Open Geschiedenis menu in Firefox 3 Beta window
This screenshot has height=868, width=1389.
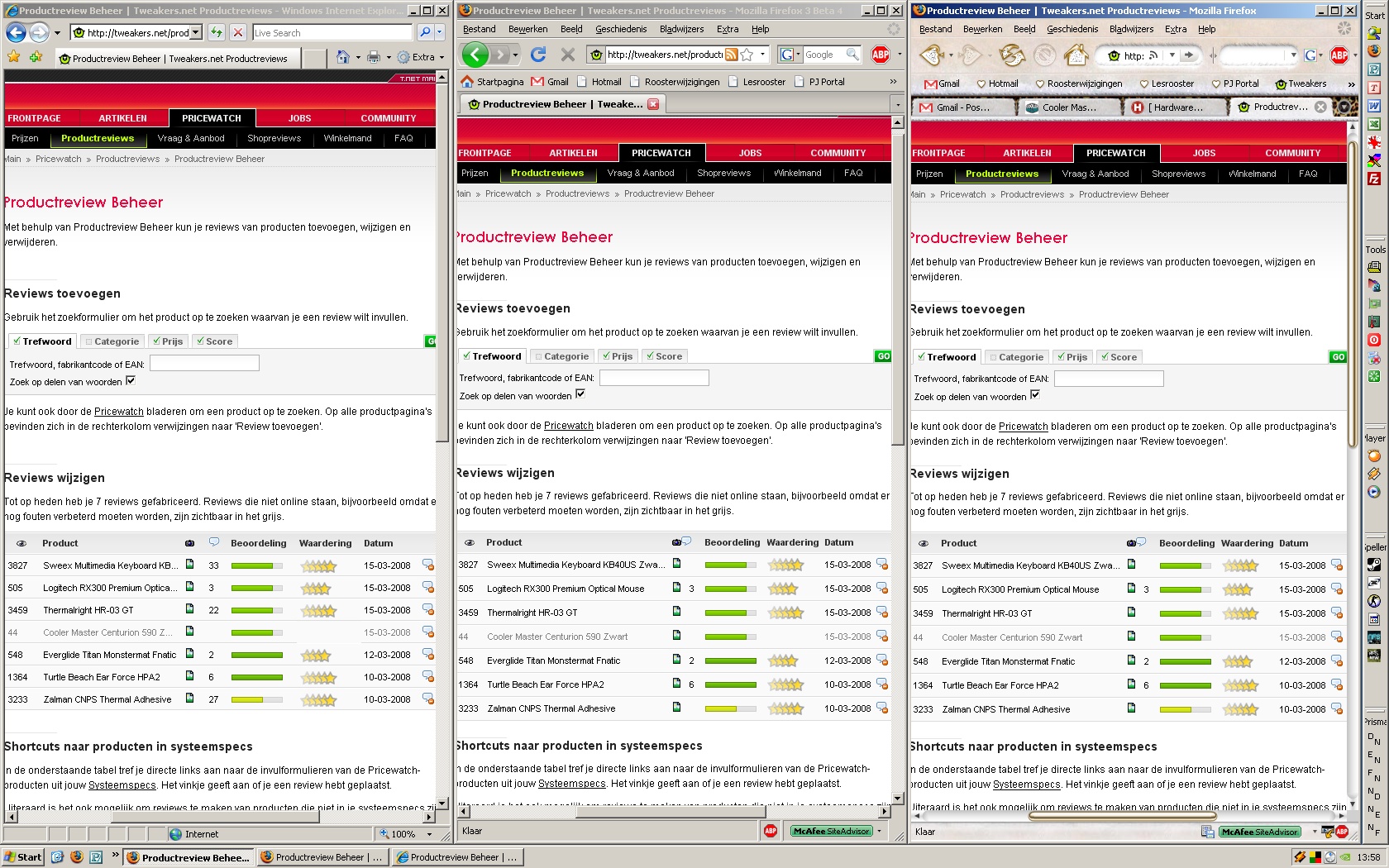[x=621, y=29]
